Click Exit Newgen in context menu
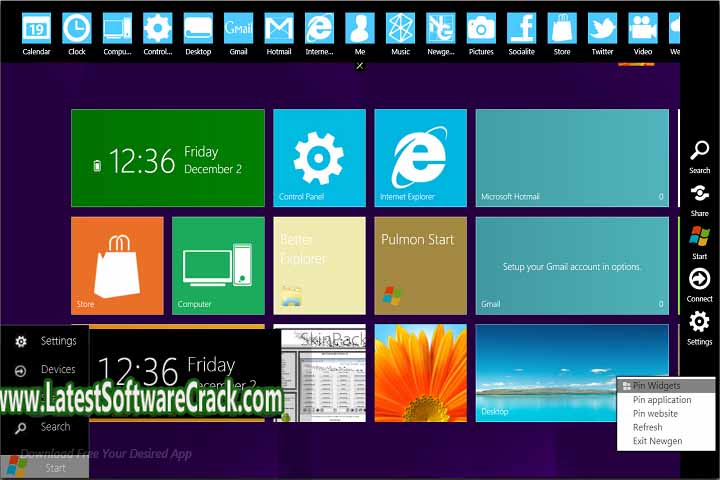 [657, 441]
